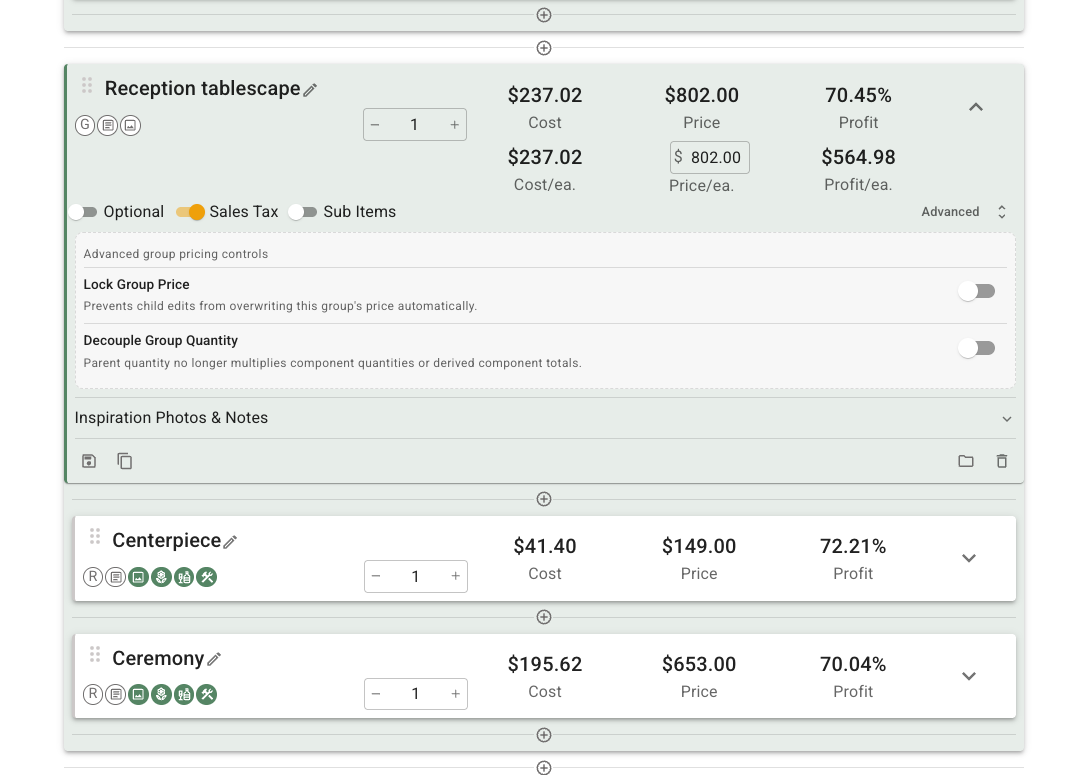Click the Reception tablescape quantity value field
Viewport: 1088px width, 775px height.
pos(414,125)
